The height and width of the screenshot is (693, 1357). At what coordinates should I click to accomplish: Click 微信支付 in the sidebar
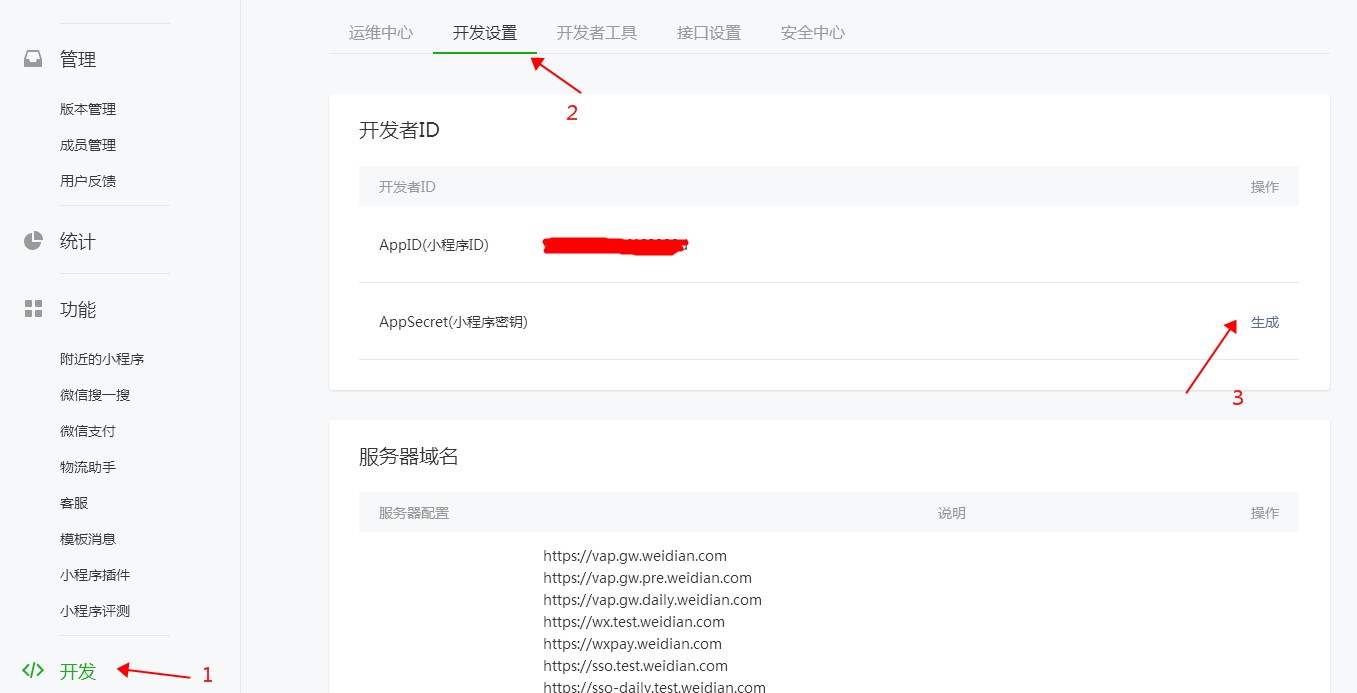pyautogui.click(x=88, y=430)
